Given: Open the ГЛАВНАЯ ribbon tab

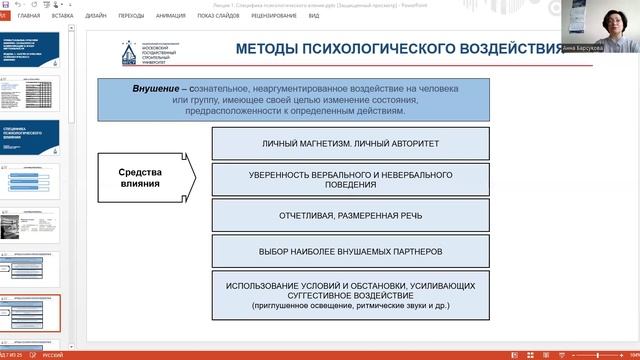Looking at the screenshot, I should click(29, 16).
